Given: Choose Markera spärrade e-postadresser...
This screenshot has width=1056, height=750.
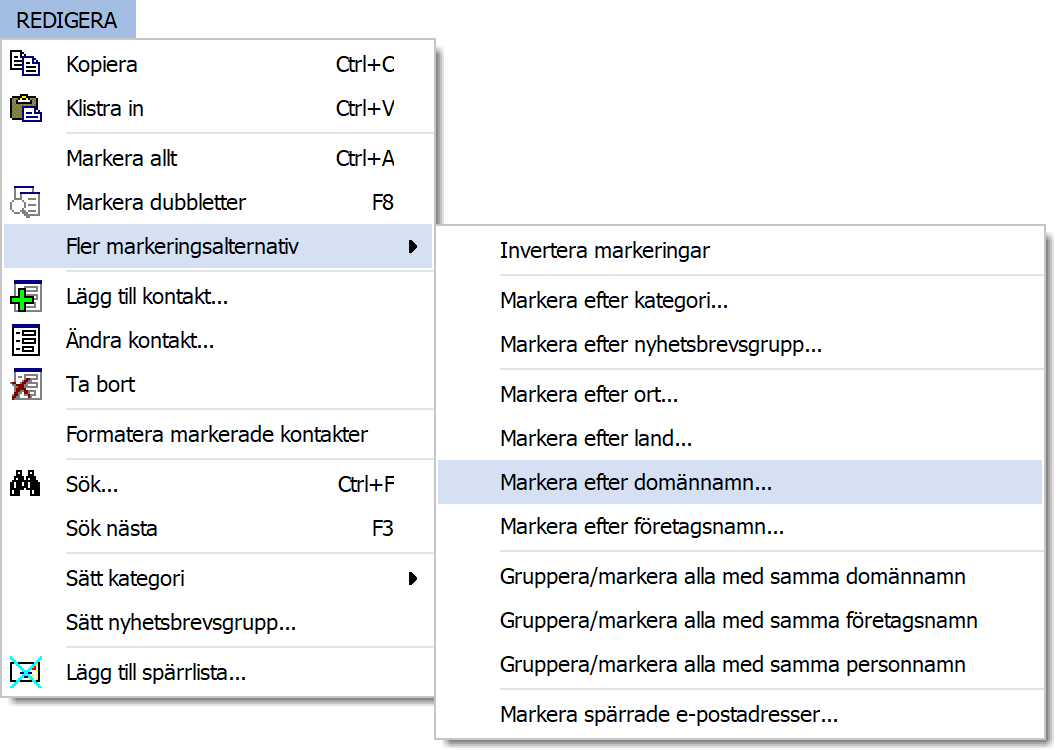Looking at the screenshot, I should pyautogui.click(x=739, y=714).
